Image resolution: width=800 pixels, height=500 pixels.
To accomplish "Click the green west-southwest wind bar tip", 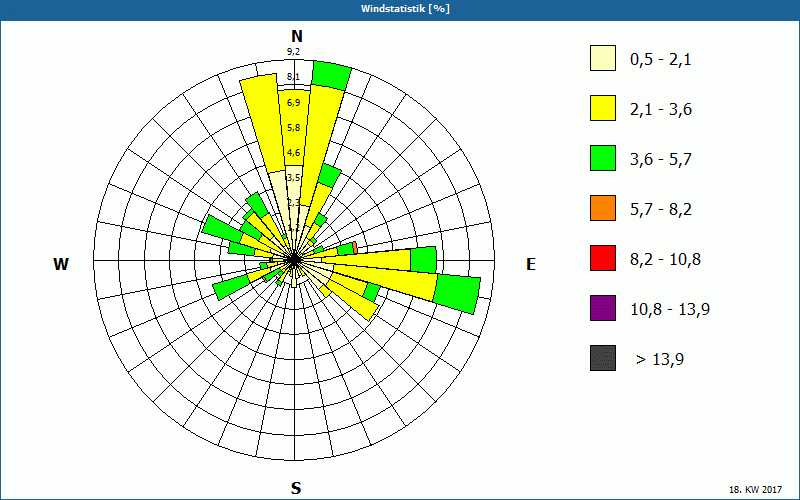I will coord(231,288).
